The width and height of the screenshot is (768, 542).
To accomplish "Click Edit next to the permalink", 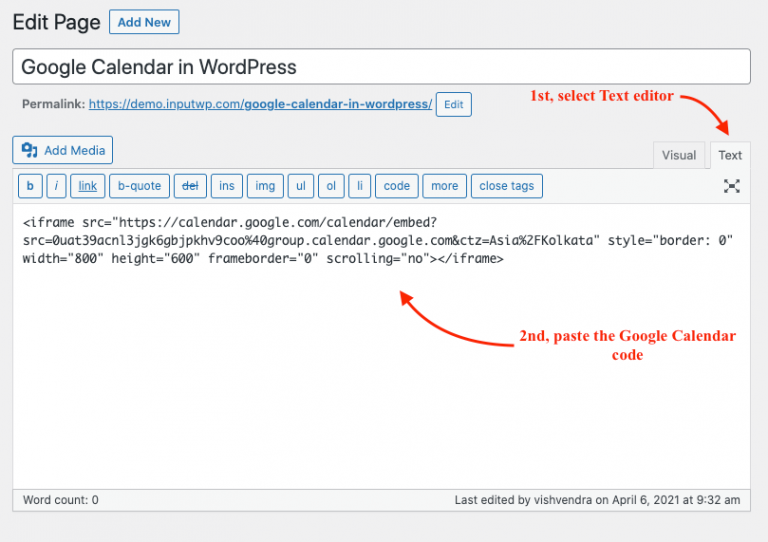I will pyautogui.click(x=454, y=104).
